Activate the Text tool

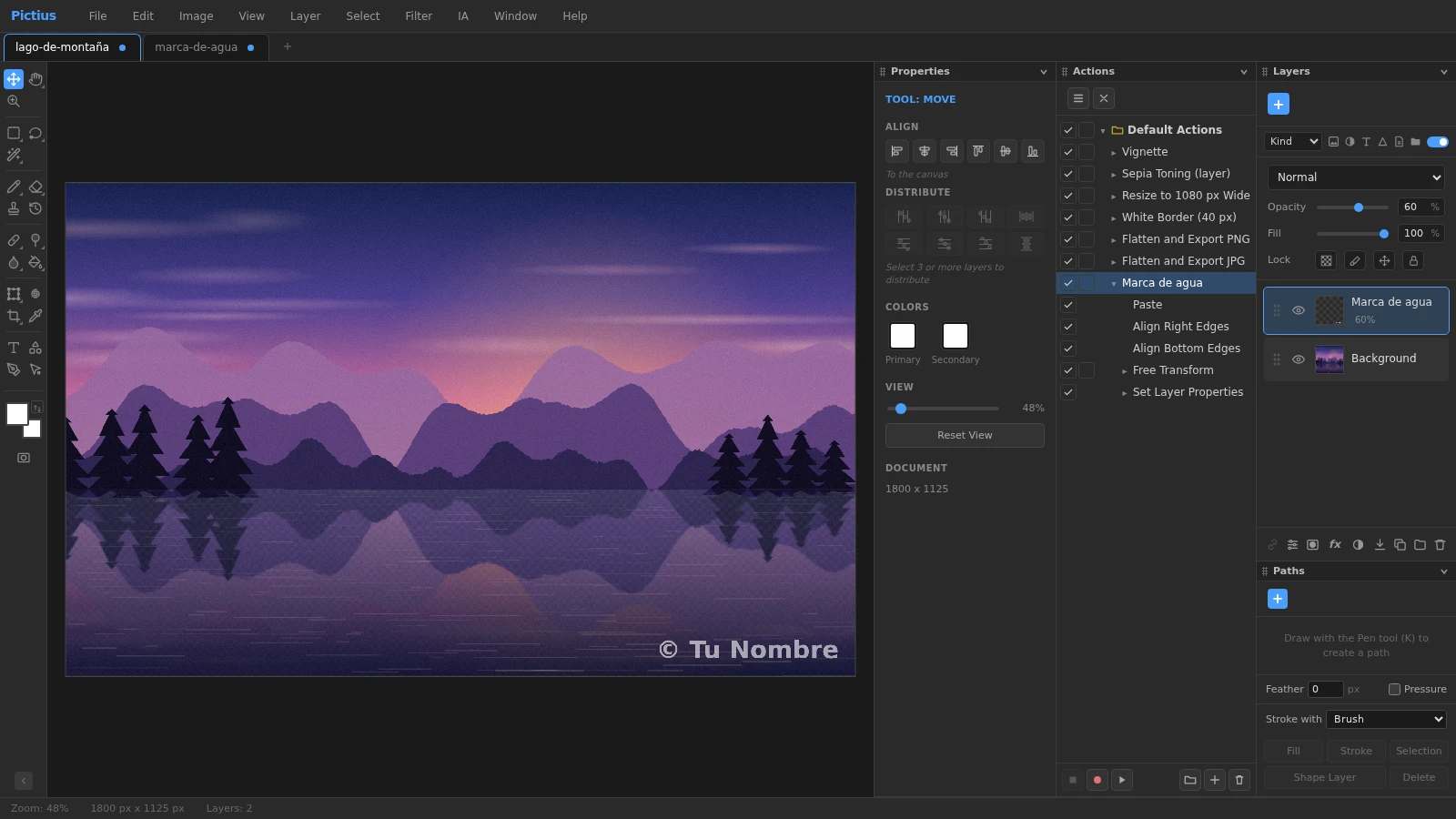tap(14, 348)
